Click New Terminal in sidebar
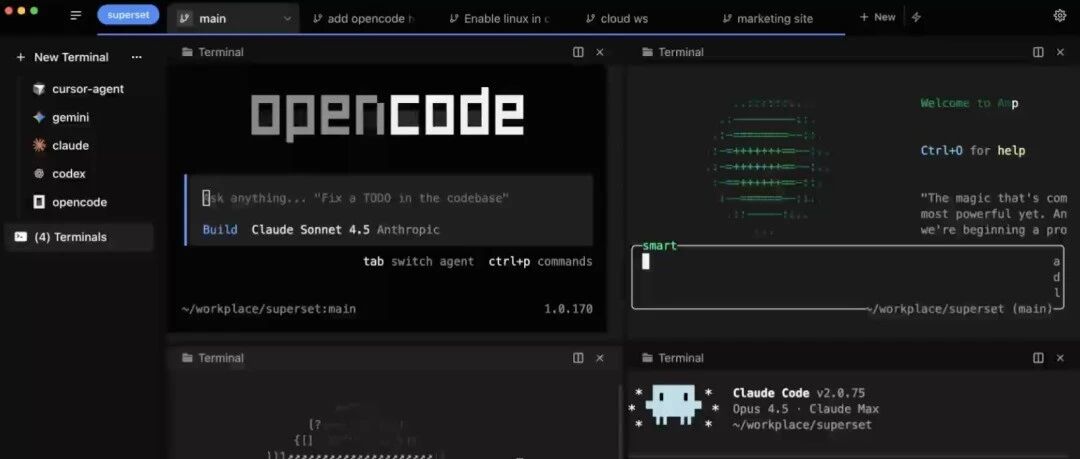 tap(71, 57)
